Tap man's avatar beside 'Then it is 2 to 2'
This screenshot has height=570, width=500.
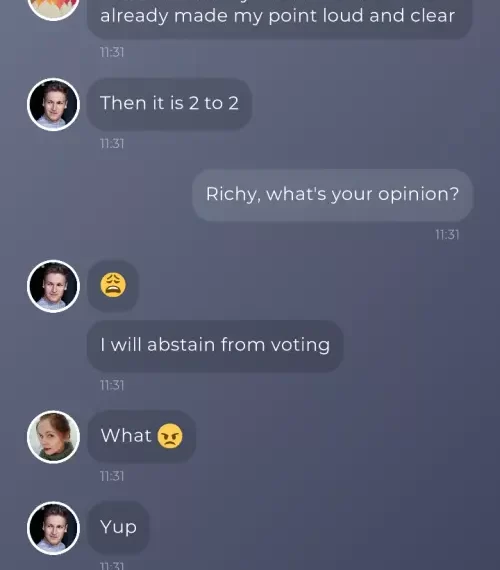tap(53, 104)
